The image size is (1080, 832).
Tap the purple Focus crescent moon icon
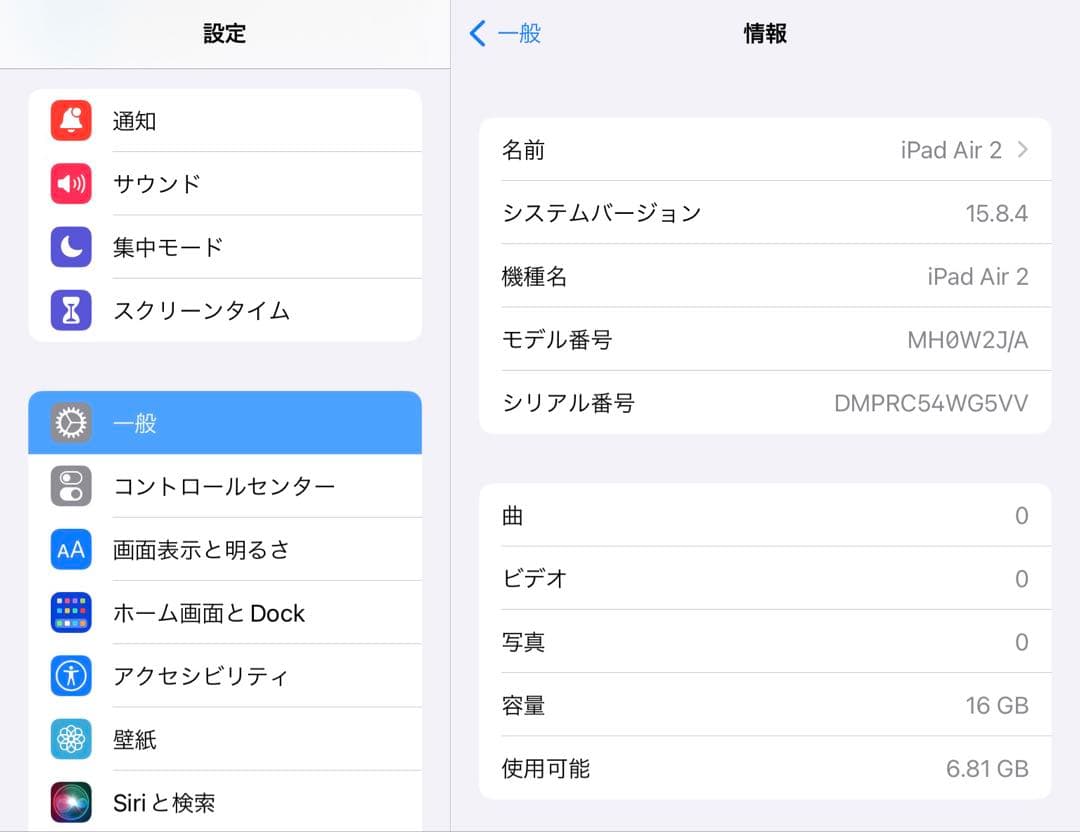(x=70, y=247)
